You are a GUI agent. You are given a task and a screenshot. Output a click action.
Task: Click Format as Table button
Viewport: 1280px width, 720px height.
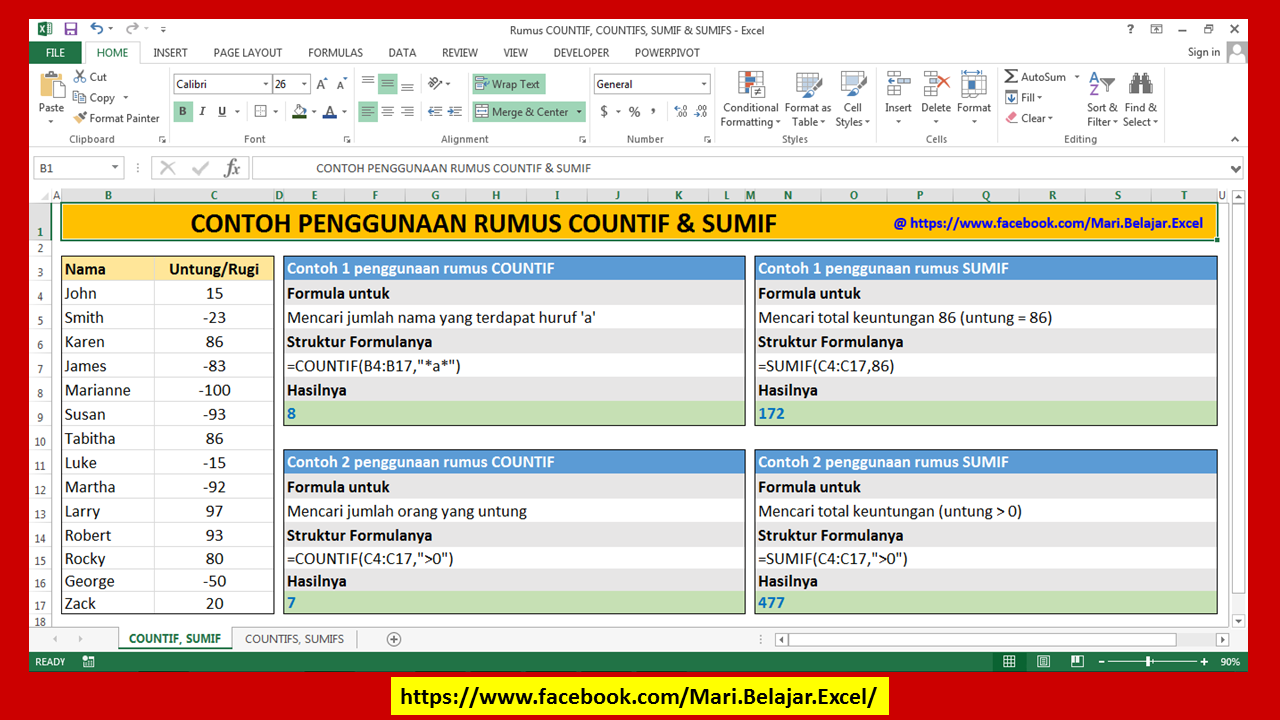click(808, 100)
